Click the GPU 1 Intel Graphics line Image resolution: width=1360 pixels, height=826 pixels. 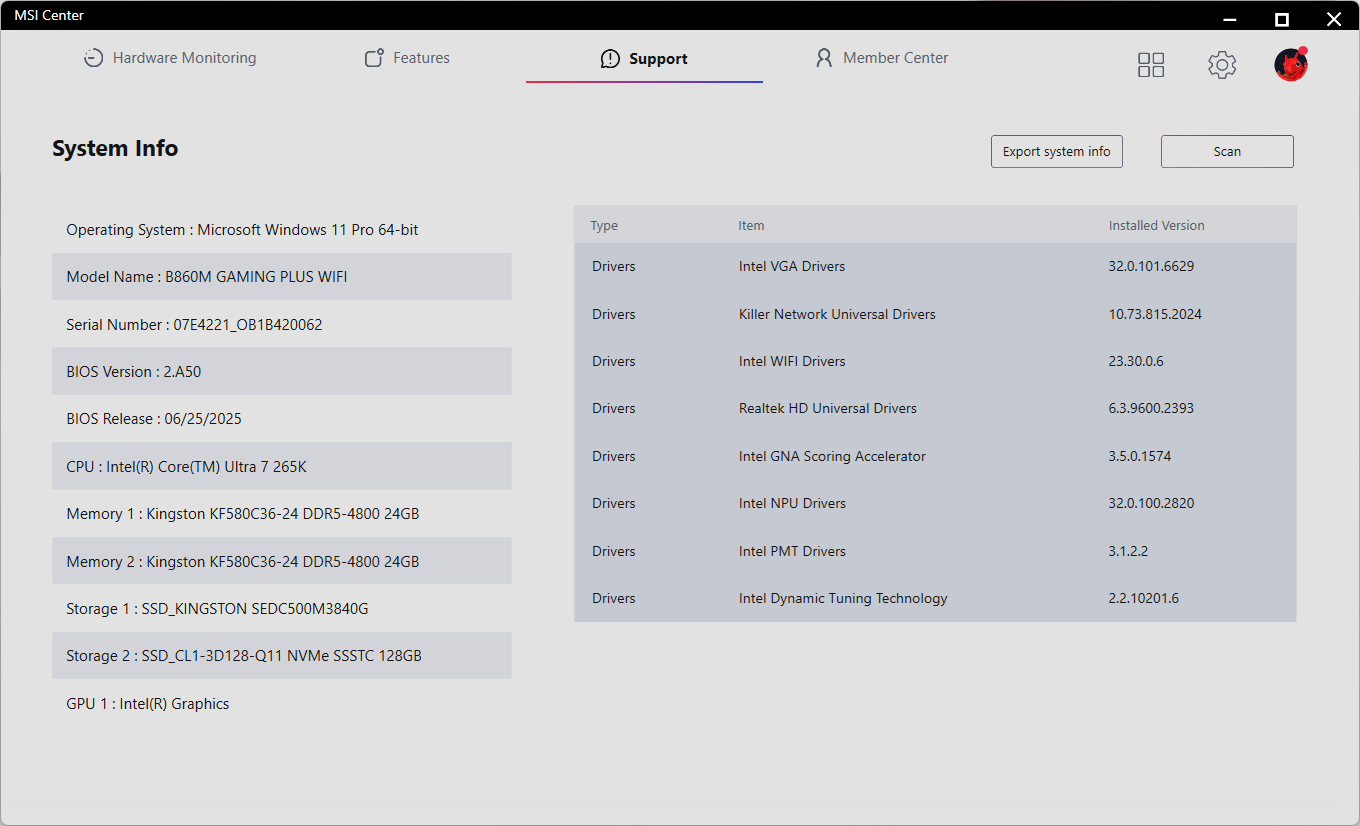point(282,703)
